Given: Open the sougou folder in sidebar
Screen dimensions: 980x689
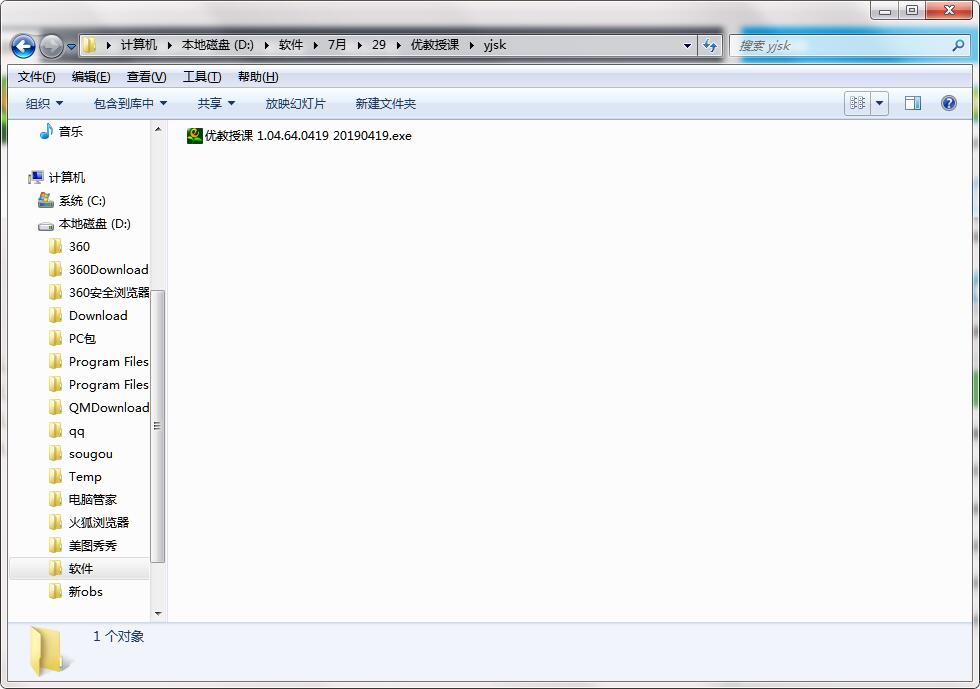Looking at the screenshot, I should tap(91, 454).
